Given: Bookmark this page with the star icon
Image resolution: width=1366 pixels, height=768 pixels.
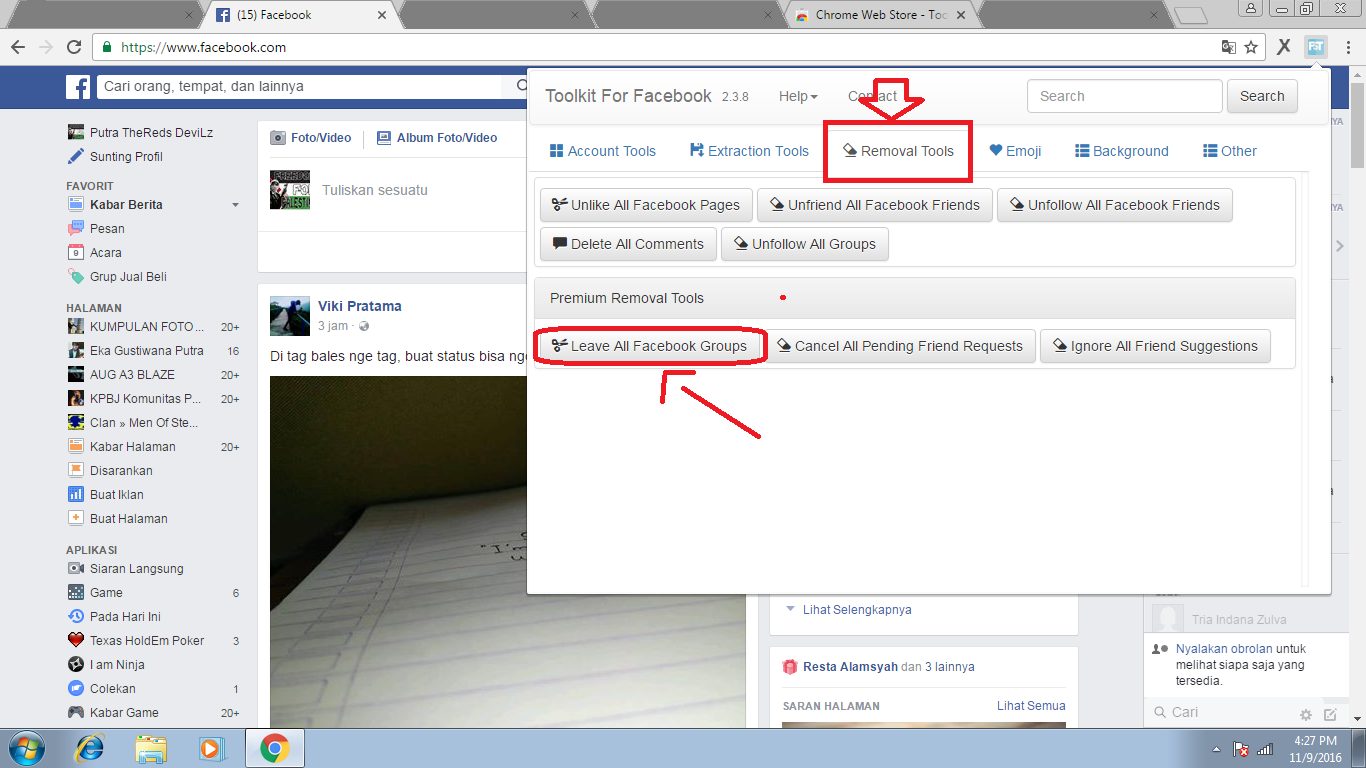Looking at the screenshot, I should click(1251, 47).
